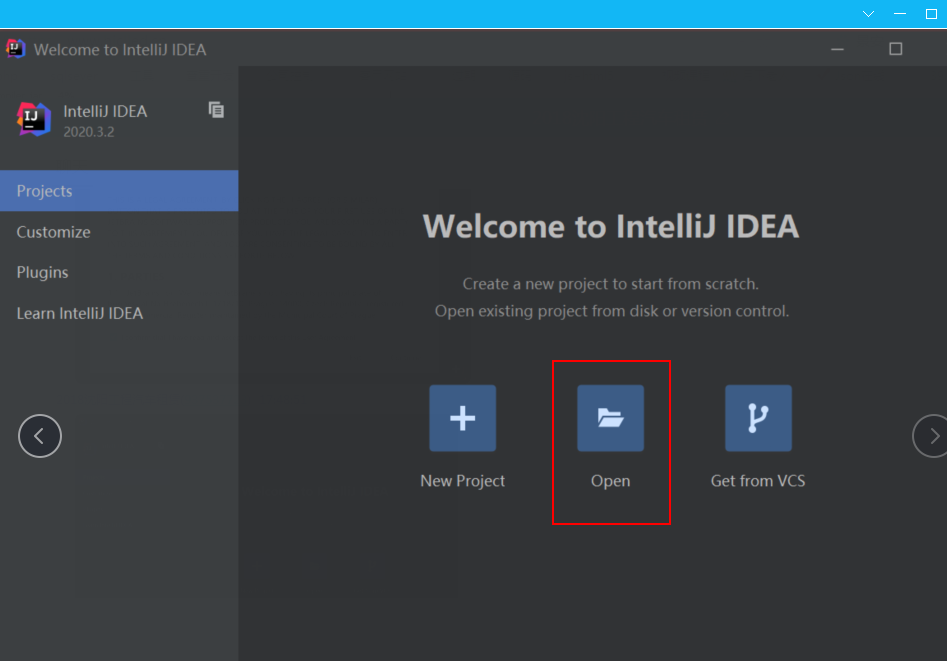Click the small IntelliJ icon in the title bar
This screenshot has width=947, height=661.
16,48
